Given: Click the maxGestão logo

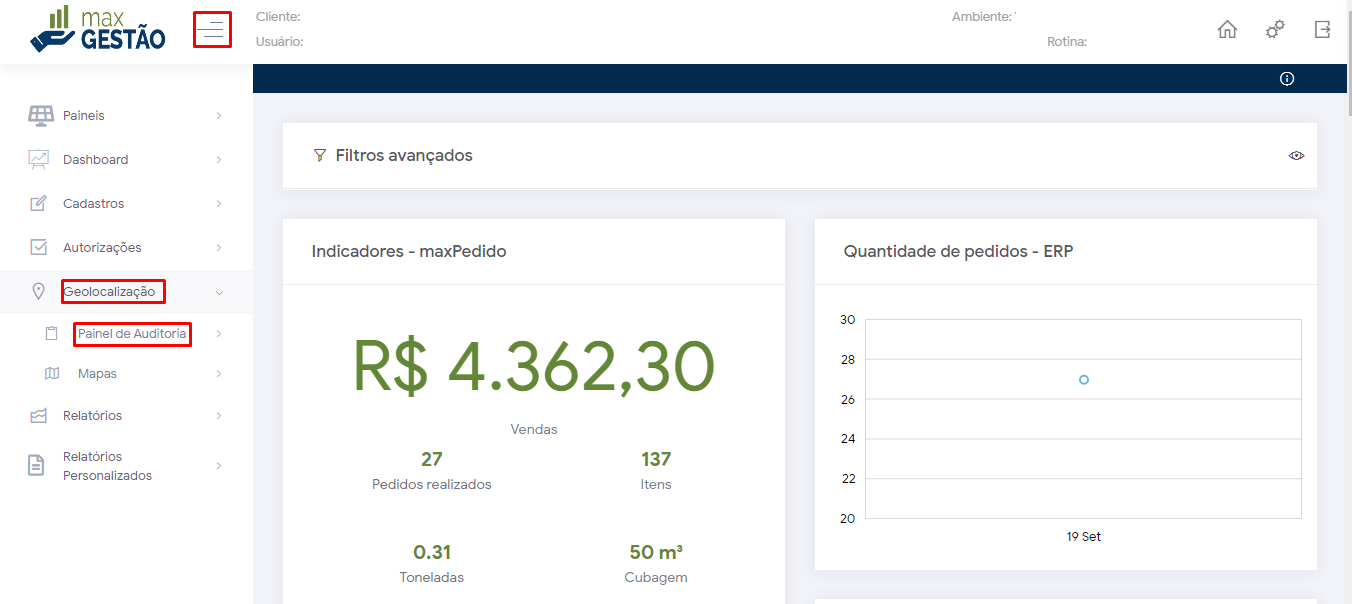Looking at the screenshot, I should tap(98, 29).
